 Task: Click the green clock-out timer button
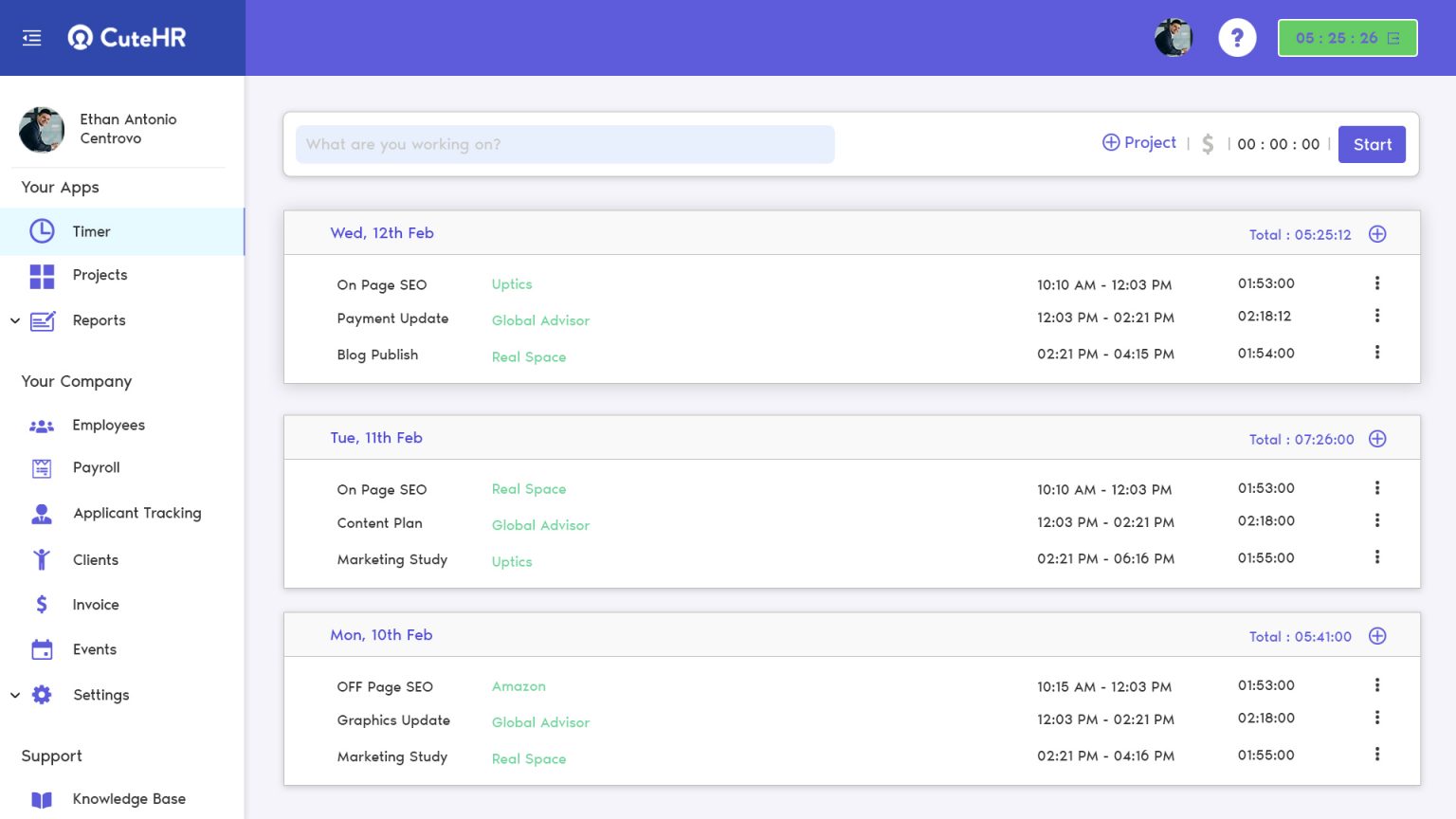[x=1347, y=38]
